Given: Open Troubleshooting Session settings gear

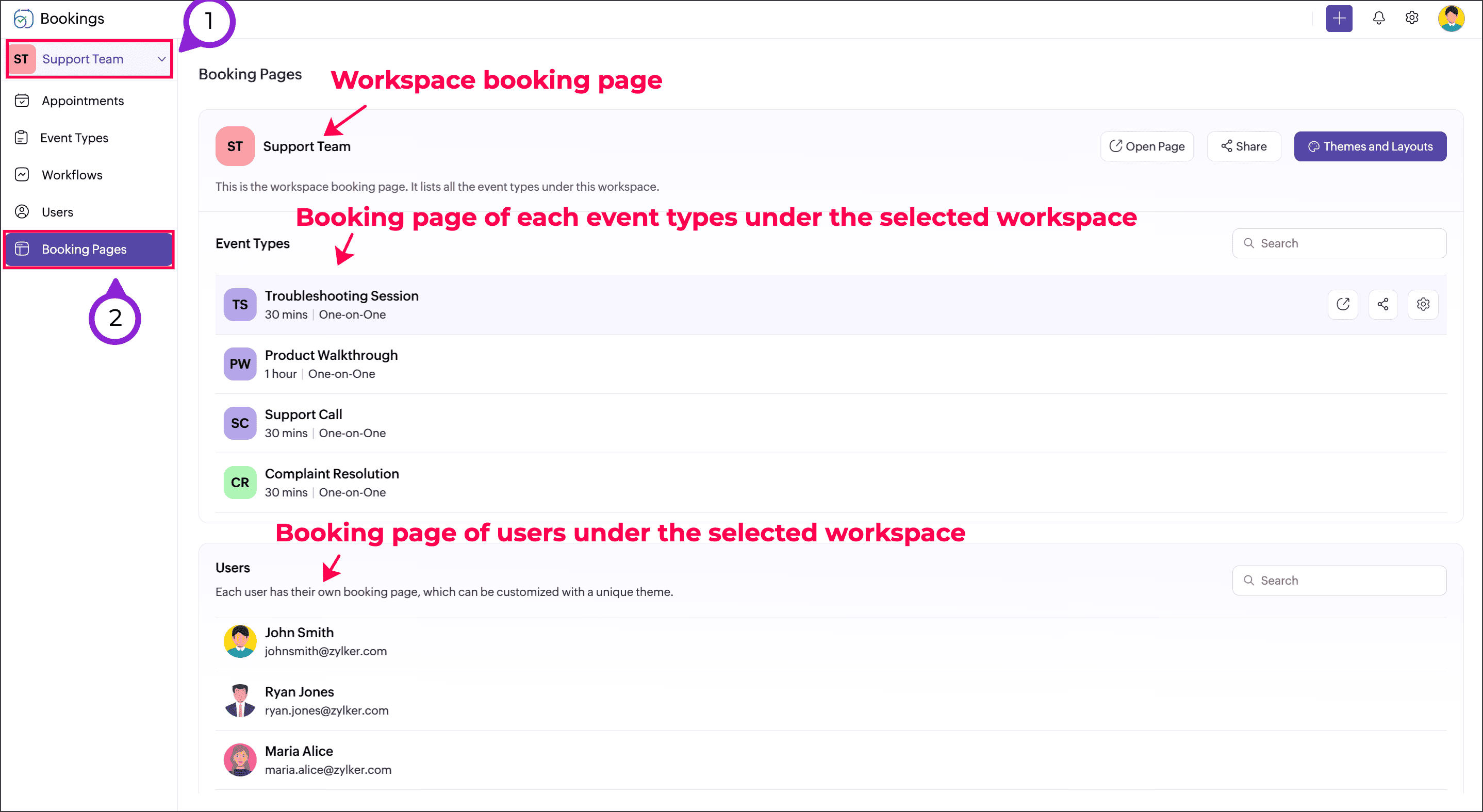Looking at the screenshot, I should (x=1423, y=304).
